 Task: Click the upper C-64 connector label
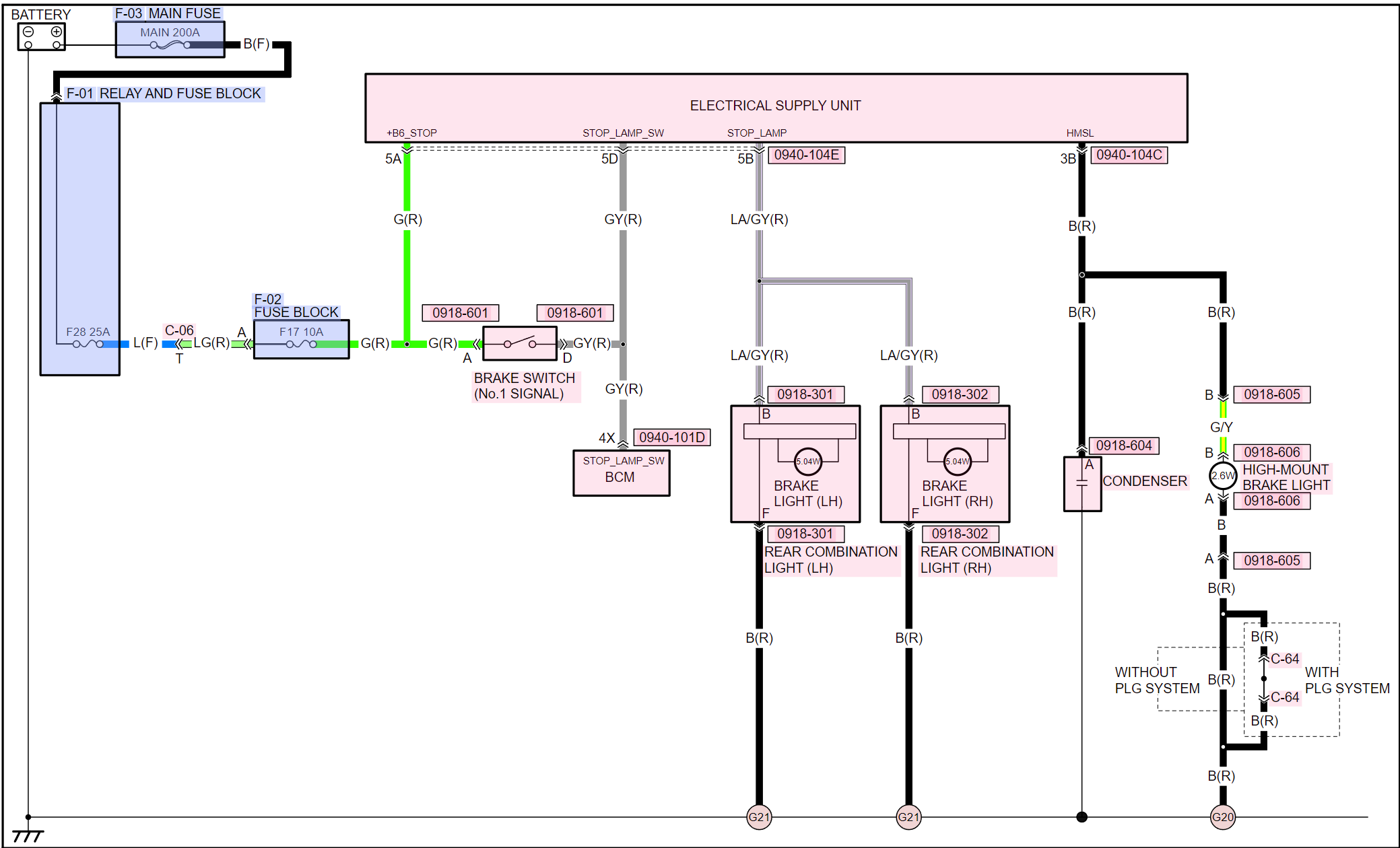(x=1284, y=659)
